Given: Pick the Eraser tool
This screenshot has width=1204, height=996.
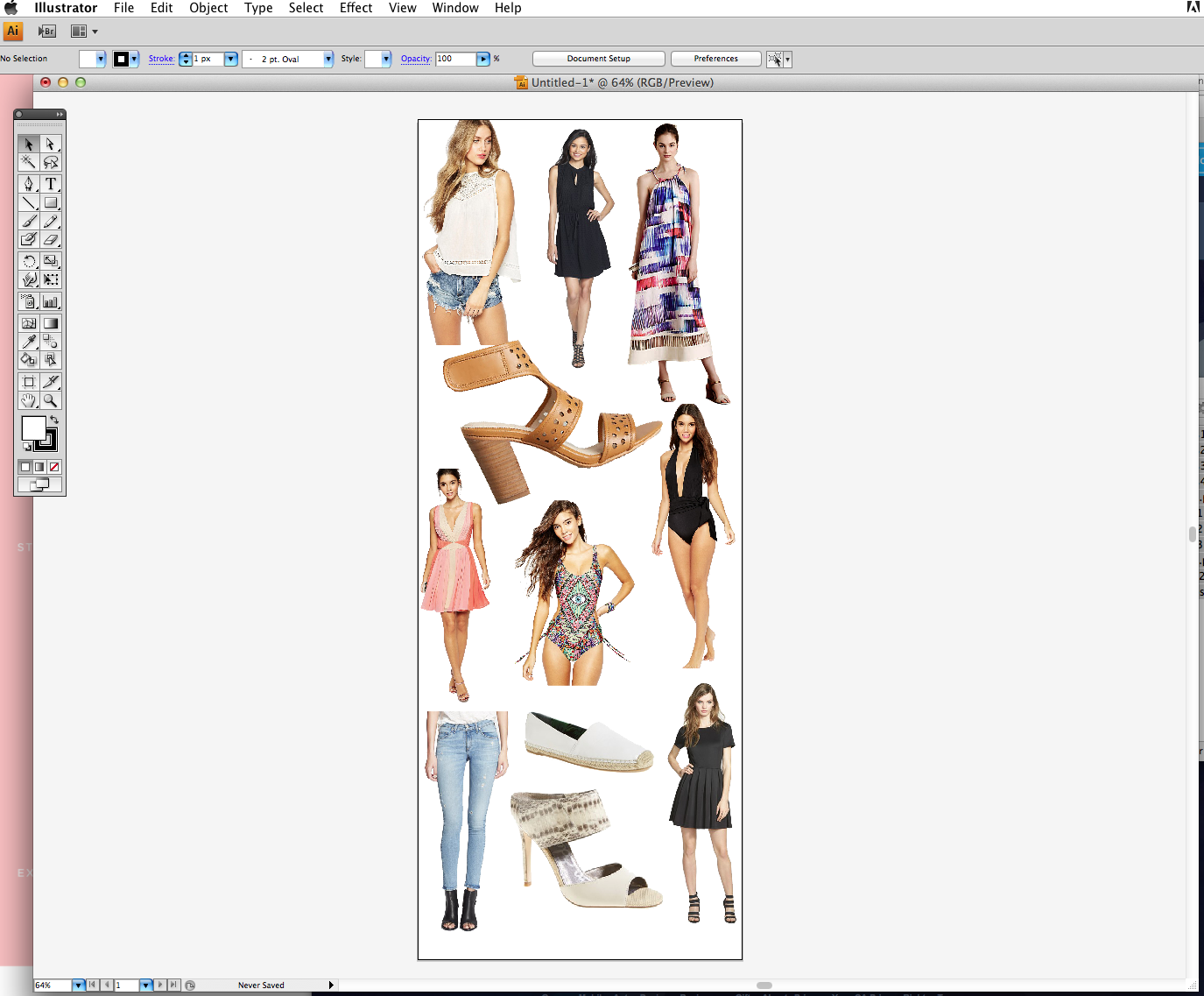Looking at the screenshot, I should point(51,239).
